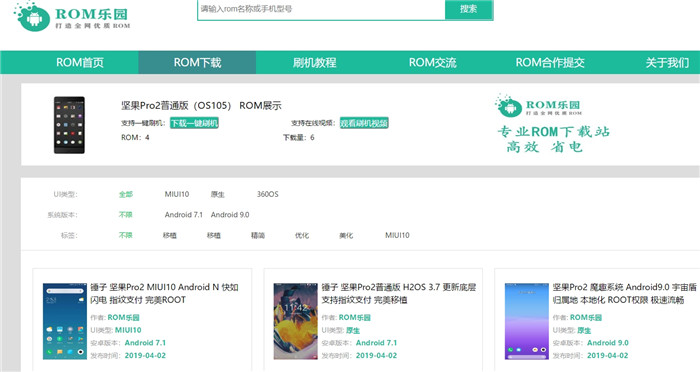Click Android 7.1 on the MIUI10 card
The height and width of the screenshot is (372, 700).
(x=145, y=343)
